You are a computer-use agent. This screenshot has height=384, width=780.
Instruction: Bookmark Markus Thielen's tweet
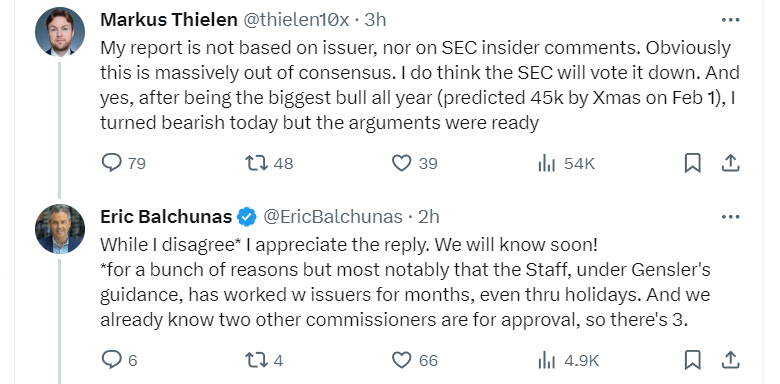coord(692,163)
